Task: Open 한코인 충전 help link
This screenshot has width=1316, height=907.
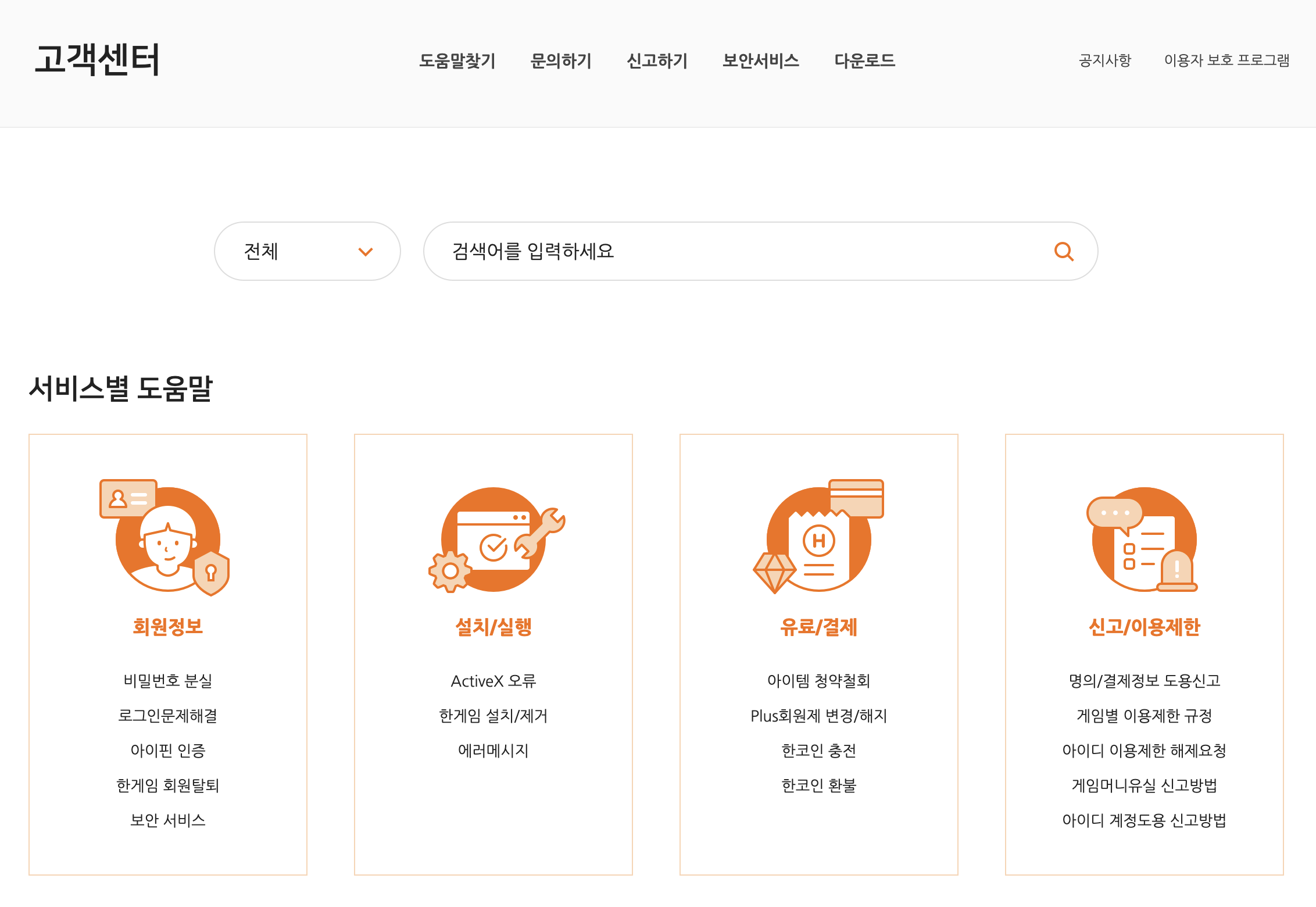Action: point(819,751)
